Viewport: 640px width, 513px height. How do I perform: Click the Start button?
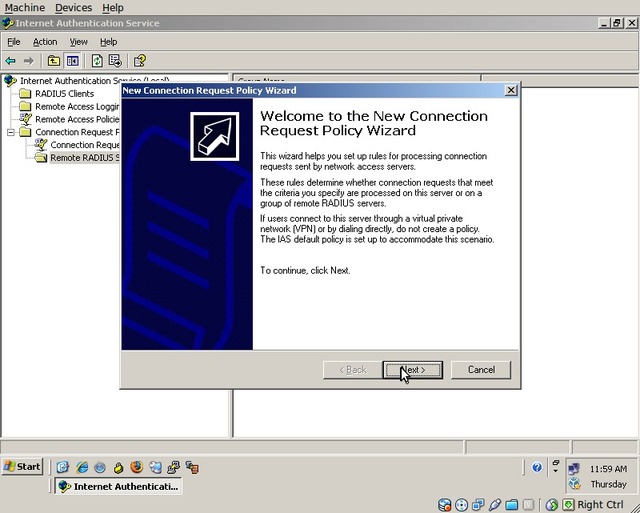[x=22, y=467]
